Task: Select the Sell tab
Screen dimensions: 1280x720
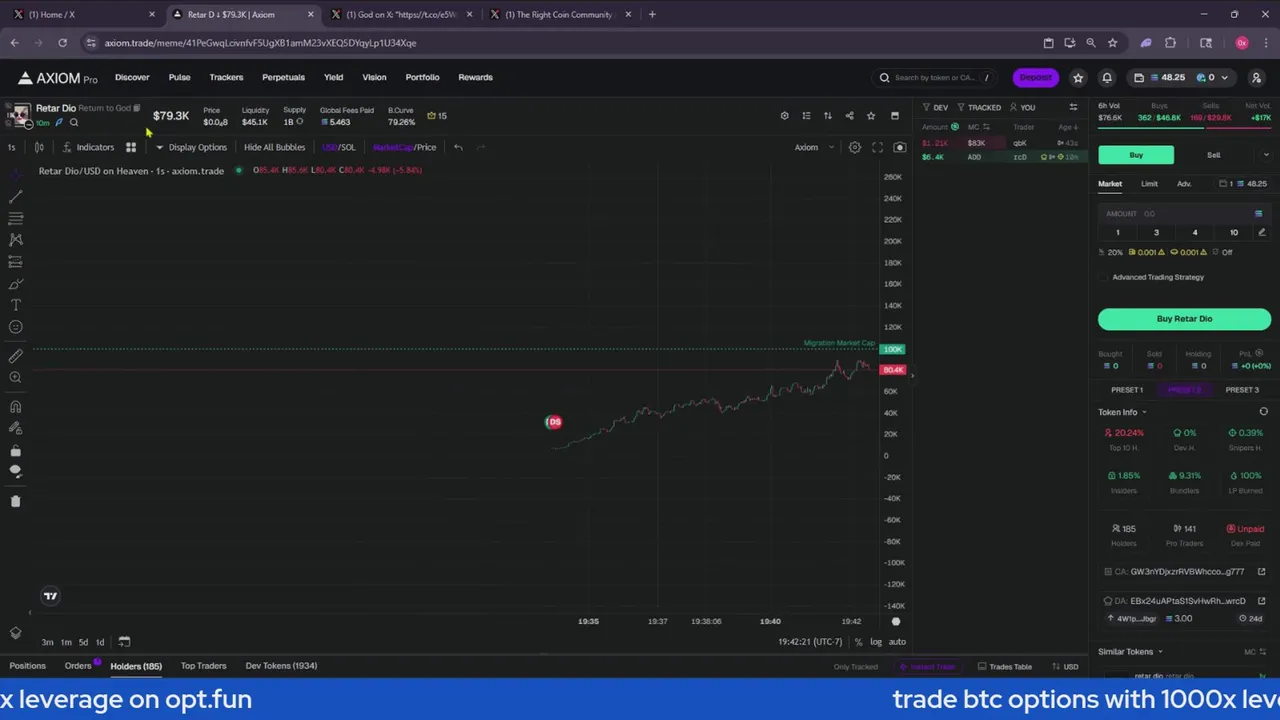Action: pos(1213,155)
